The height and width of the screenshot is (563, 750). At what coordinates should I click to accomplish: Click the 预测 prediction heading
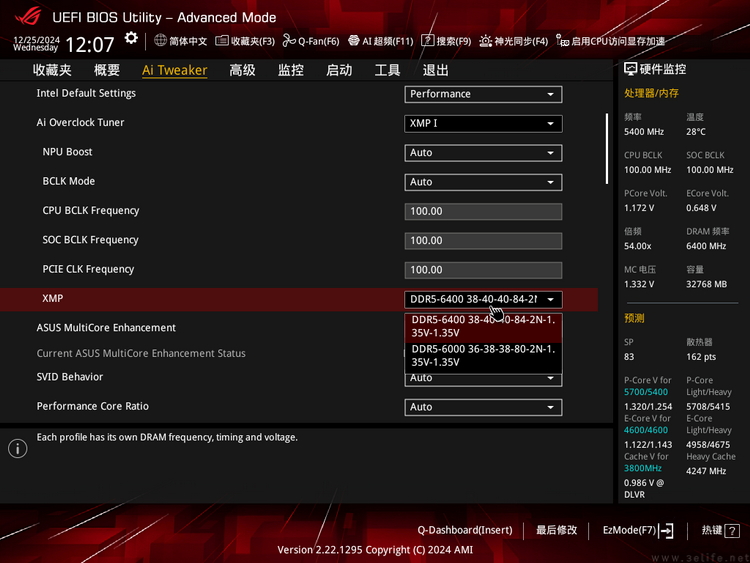pyautogui.click(x=634, y=318)
